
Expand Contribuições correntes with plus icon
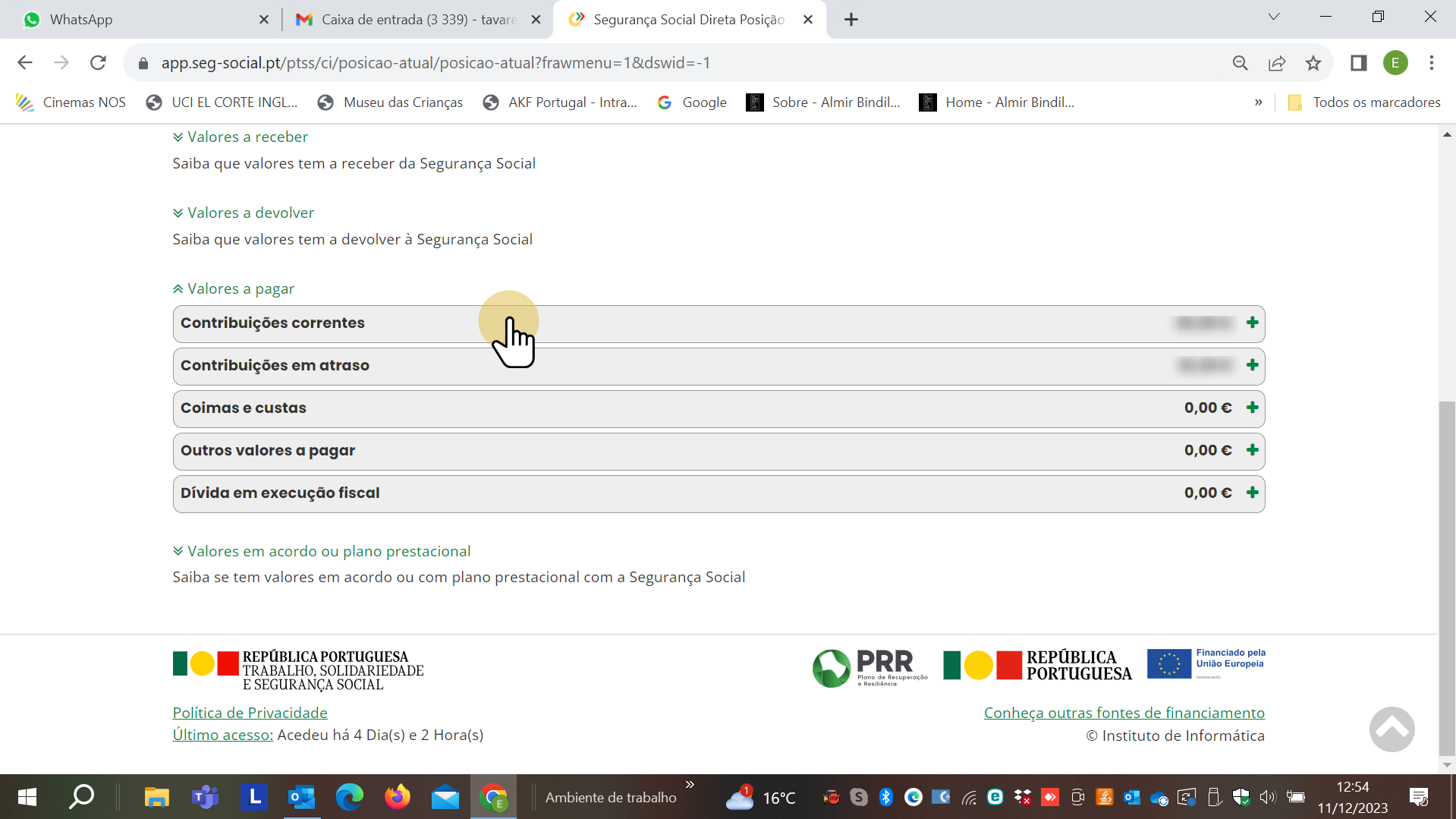click(1252, 323)
